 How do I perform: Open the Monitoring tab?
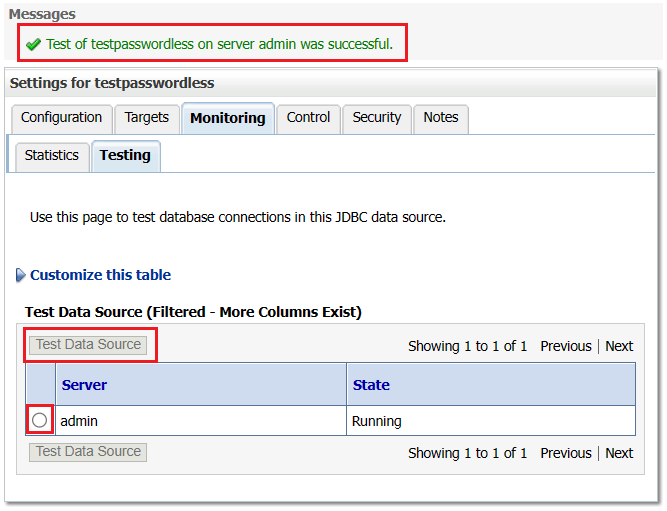tap(228, 118)
